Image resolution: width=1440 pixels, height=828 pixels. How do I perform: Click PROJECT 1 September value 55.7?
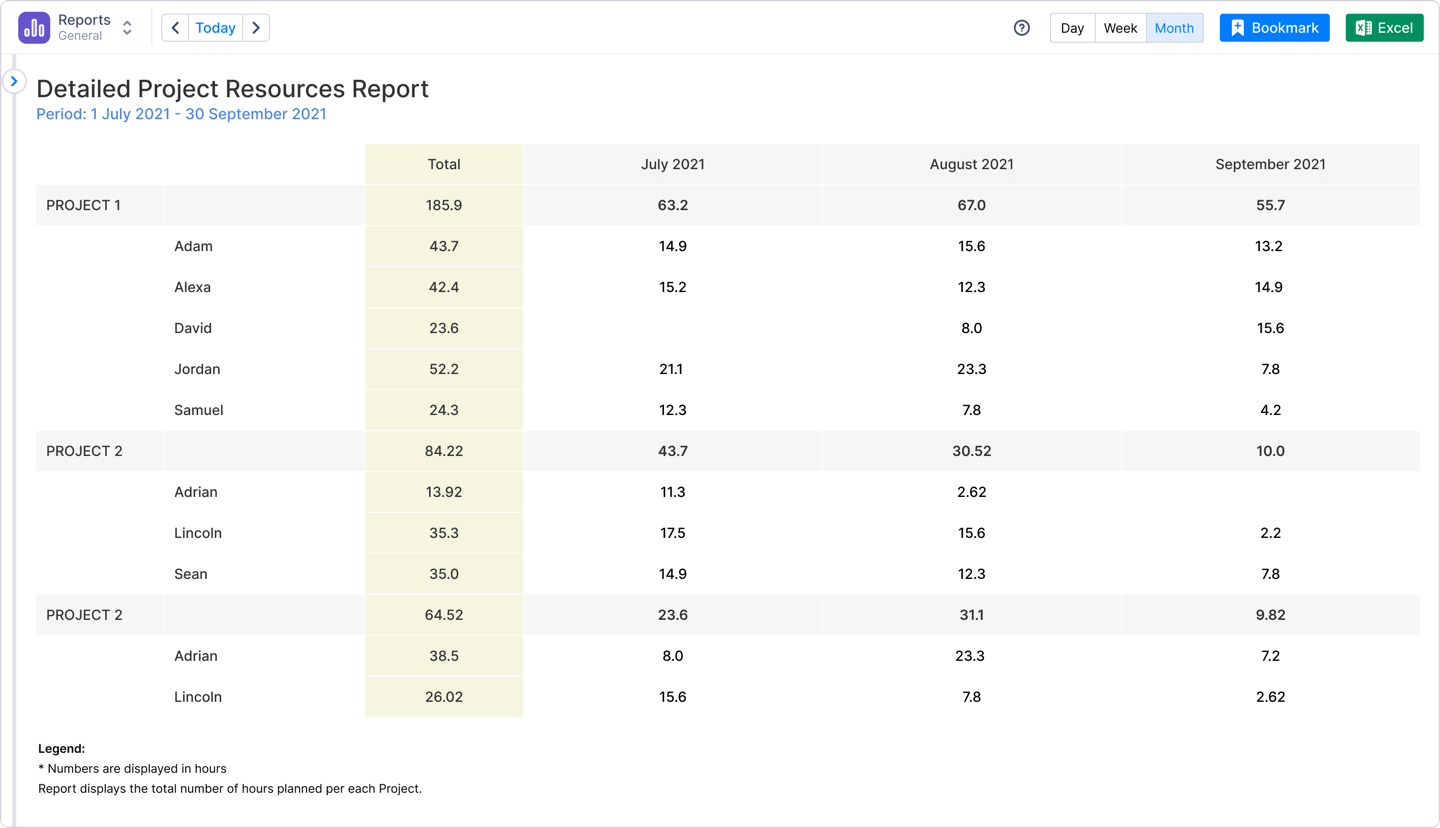pos(1270,205)
